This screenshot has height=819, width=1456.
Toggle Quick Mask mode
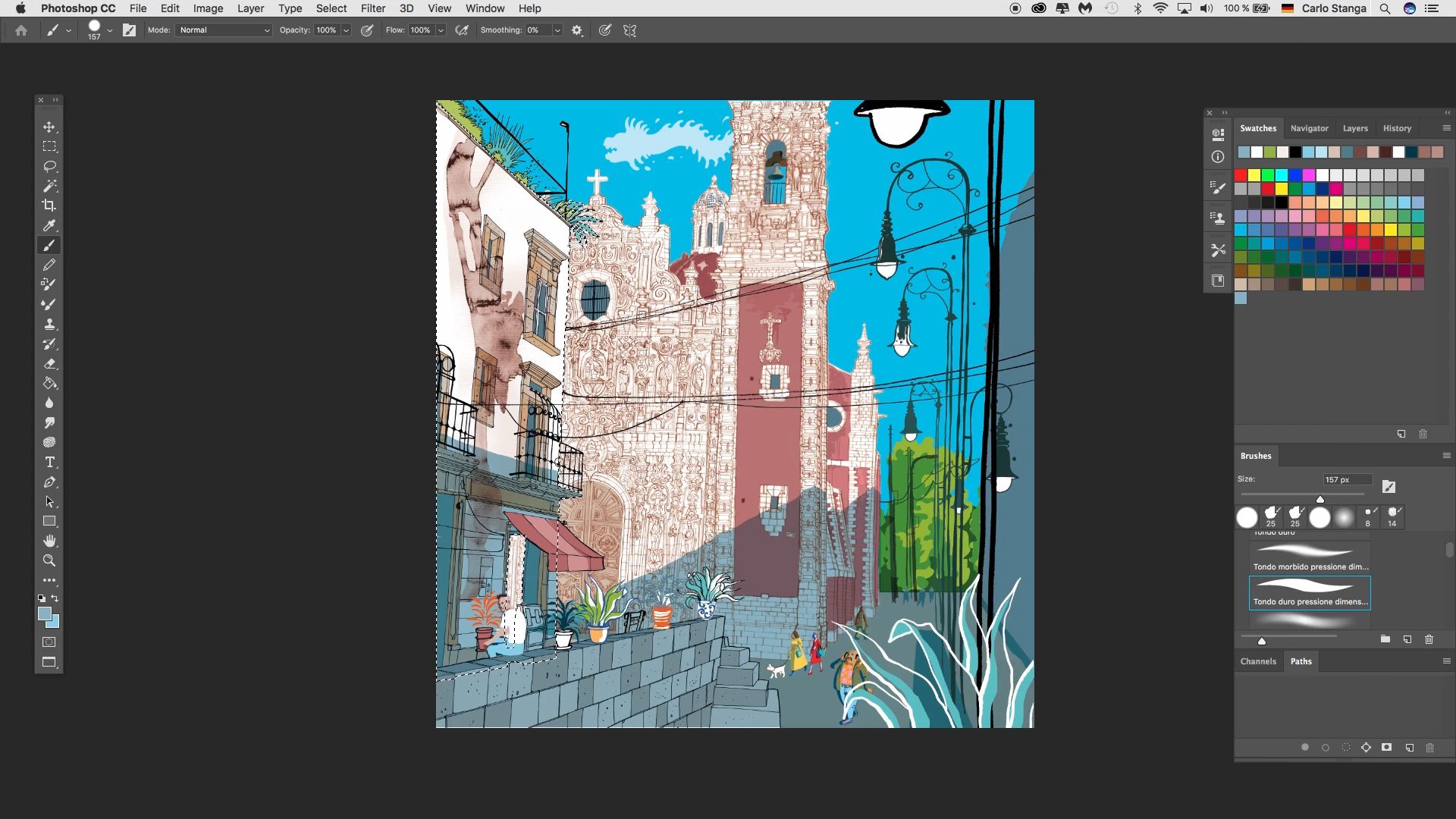click(x=49, y=642)
